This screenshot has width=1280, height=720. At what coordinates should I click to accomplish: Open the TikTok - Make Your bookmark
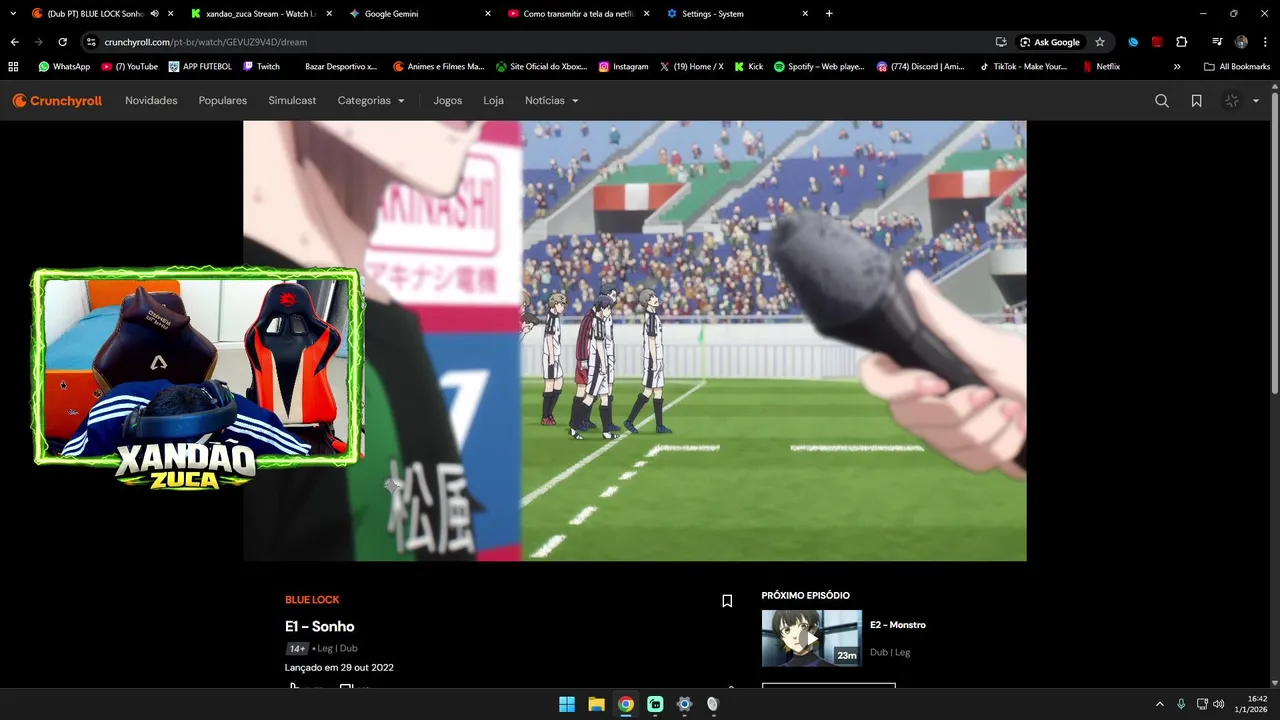coord(1023,67)
